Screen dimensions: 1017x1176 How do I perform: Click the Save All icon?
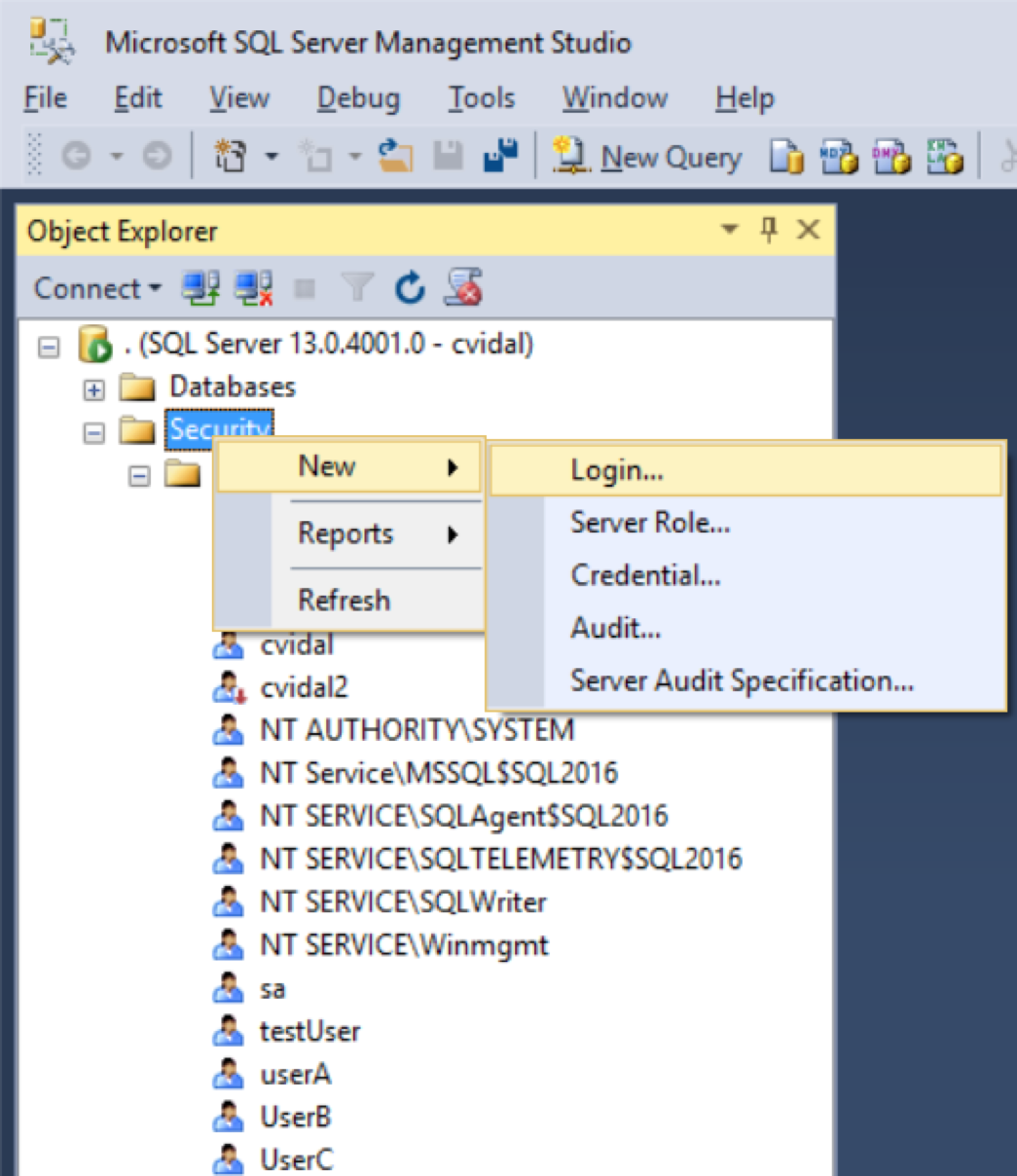pos(500,156)
